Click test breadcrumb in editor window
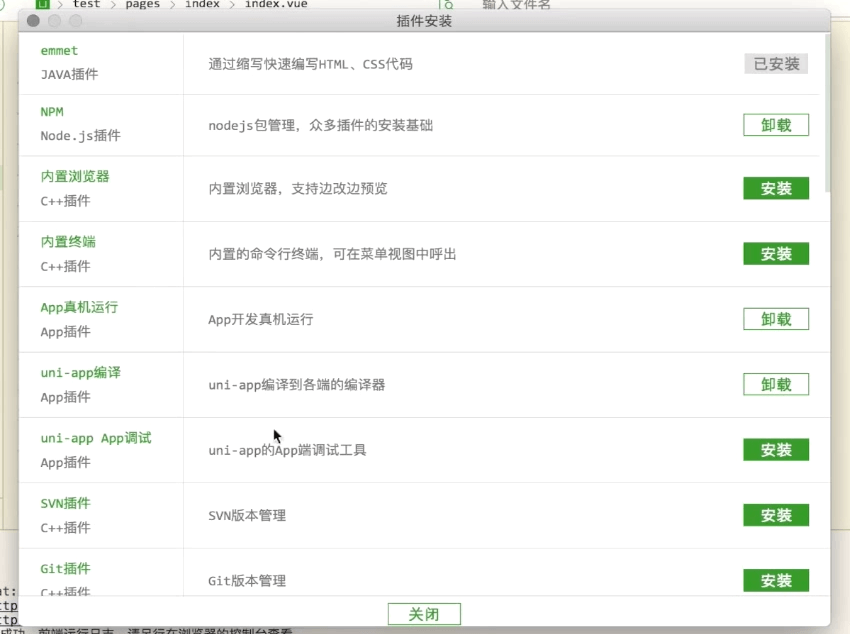Image resolution: width=850 pixels, height=634 pixels. pos(87,4)
